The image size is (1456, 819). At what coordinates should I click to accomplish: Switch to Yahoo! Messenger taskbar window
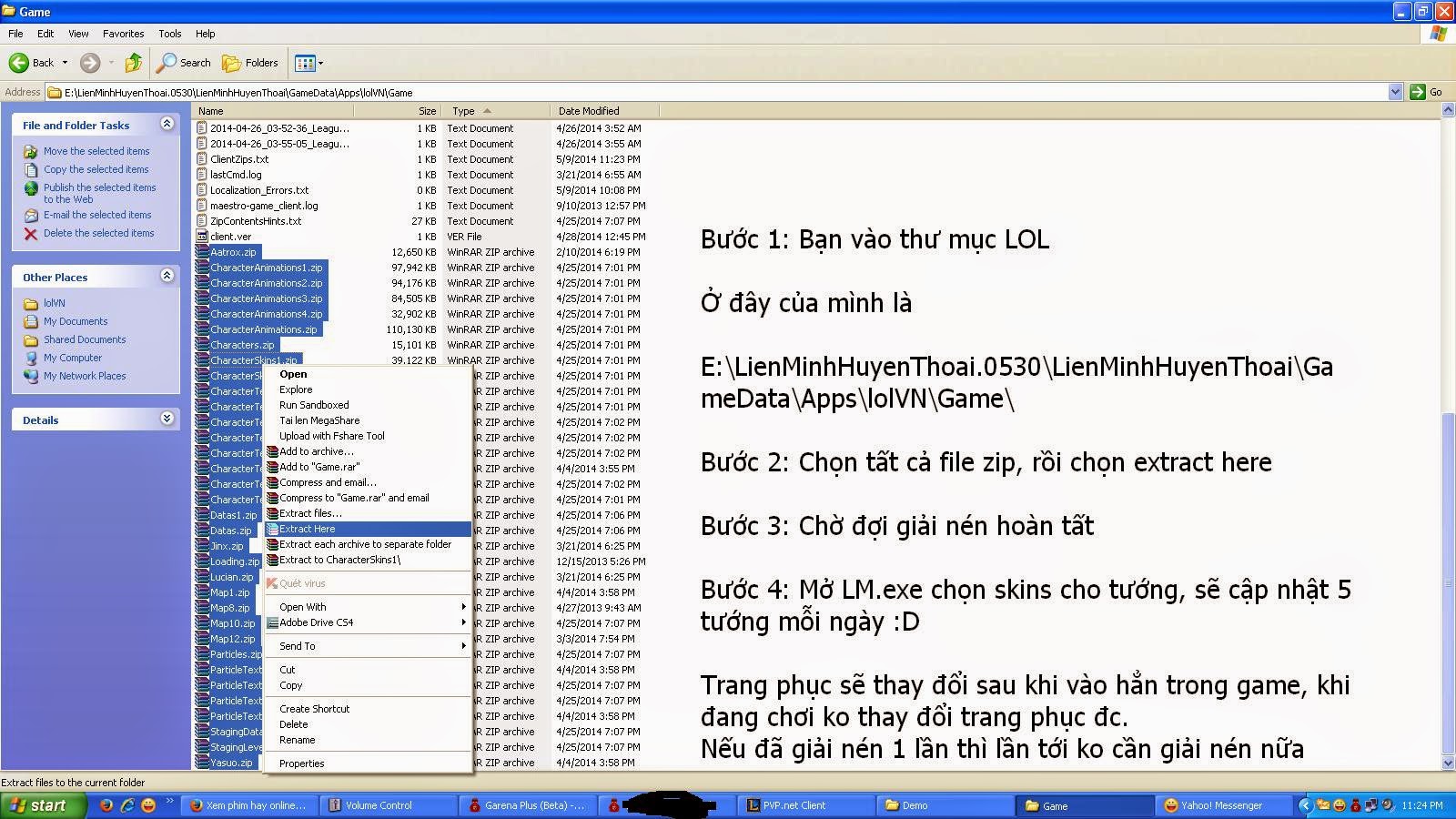pyautogui.click(x=1222, y=805)
